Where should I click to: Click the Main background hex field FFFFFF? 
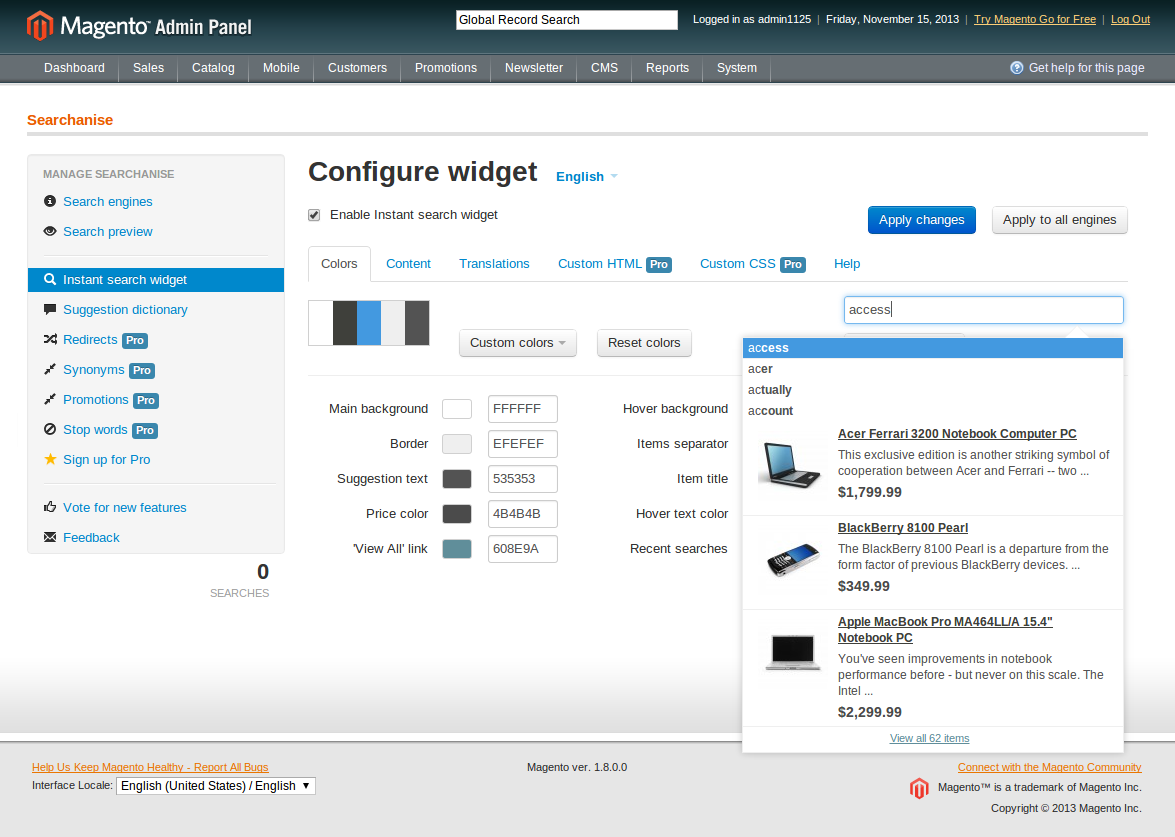click(x=523, y=409)
